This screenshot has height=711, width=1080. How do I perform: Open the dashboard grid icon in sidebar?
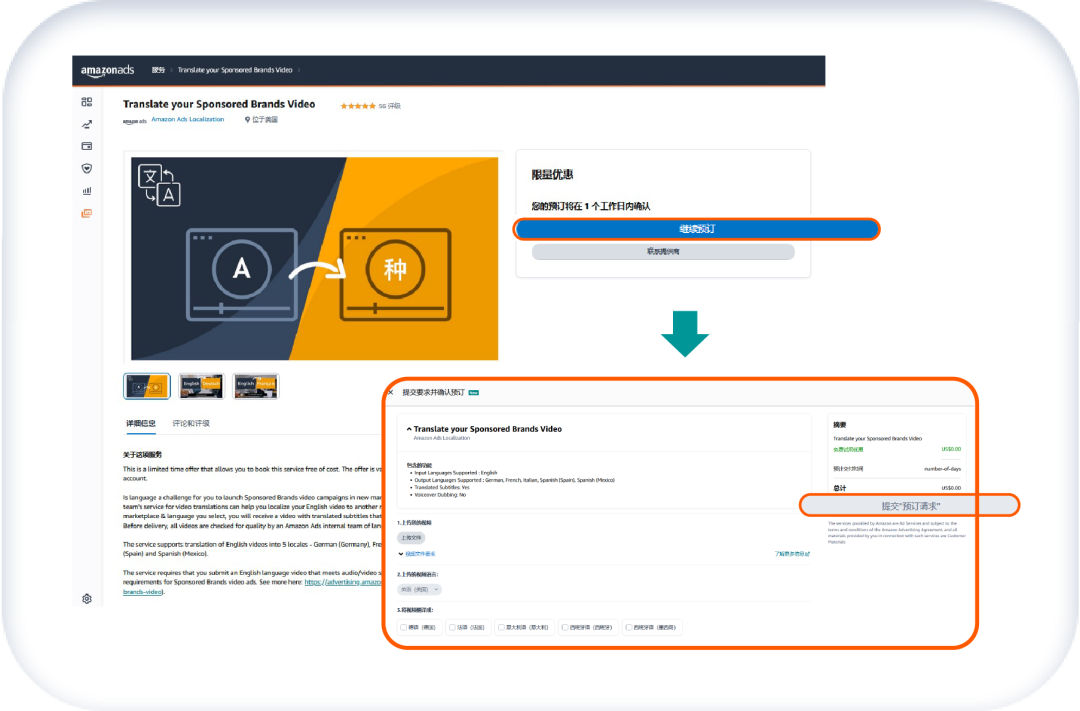87,102
